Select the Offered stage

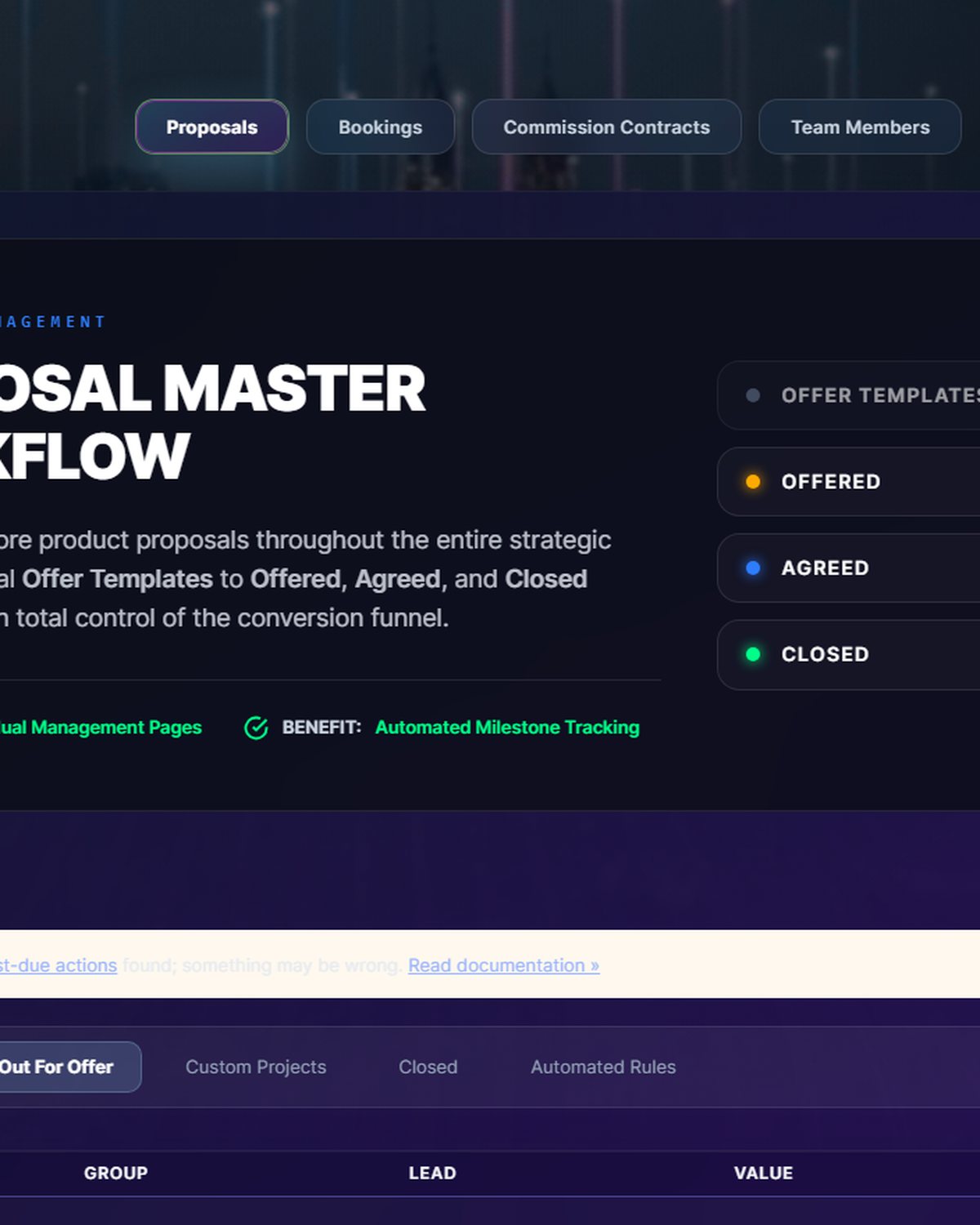click(x=849, y=482)
